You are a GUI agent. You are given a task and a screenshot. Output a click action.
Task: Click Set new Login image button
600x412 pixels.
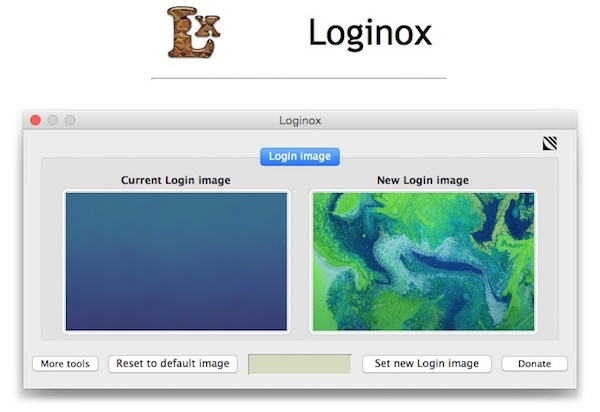pyautogui.click(x=427, y=363)
